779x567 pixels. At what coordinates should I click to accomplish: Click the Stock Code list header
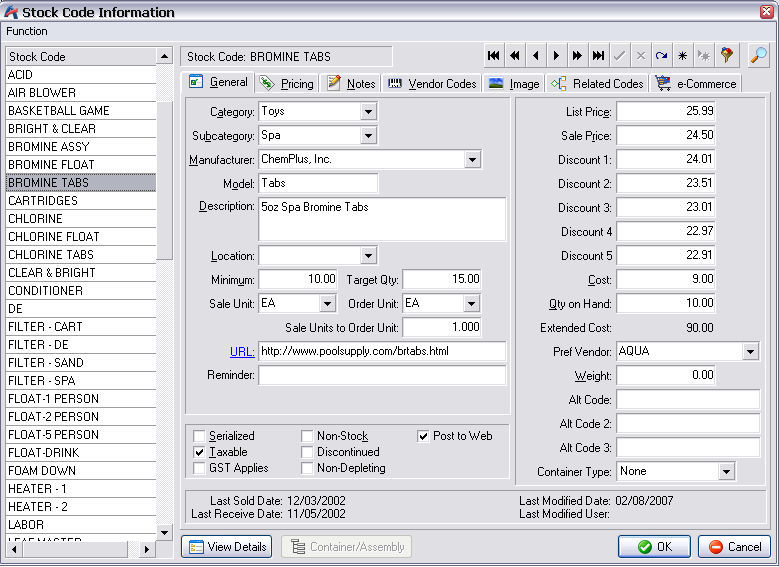click(x=81, y=56)
